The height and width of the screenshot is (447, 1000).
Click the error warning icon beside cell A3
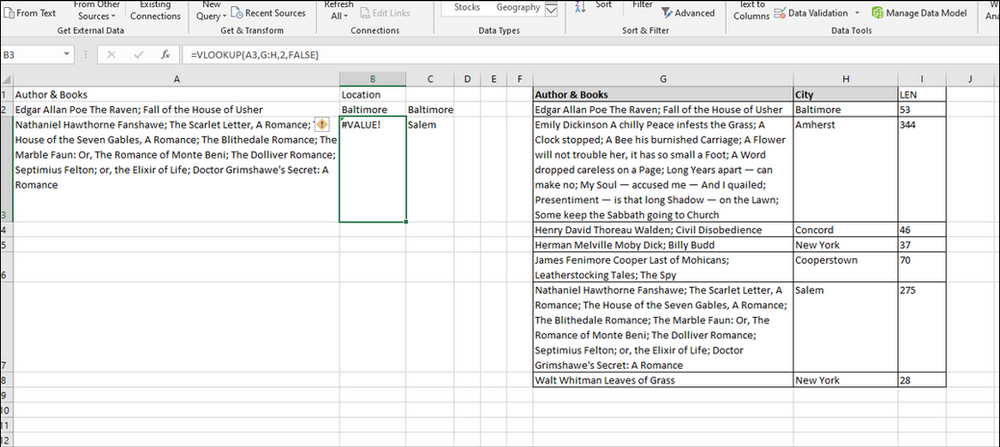[322, 124]
